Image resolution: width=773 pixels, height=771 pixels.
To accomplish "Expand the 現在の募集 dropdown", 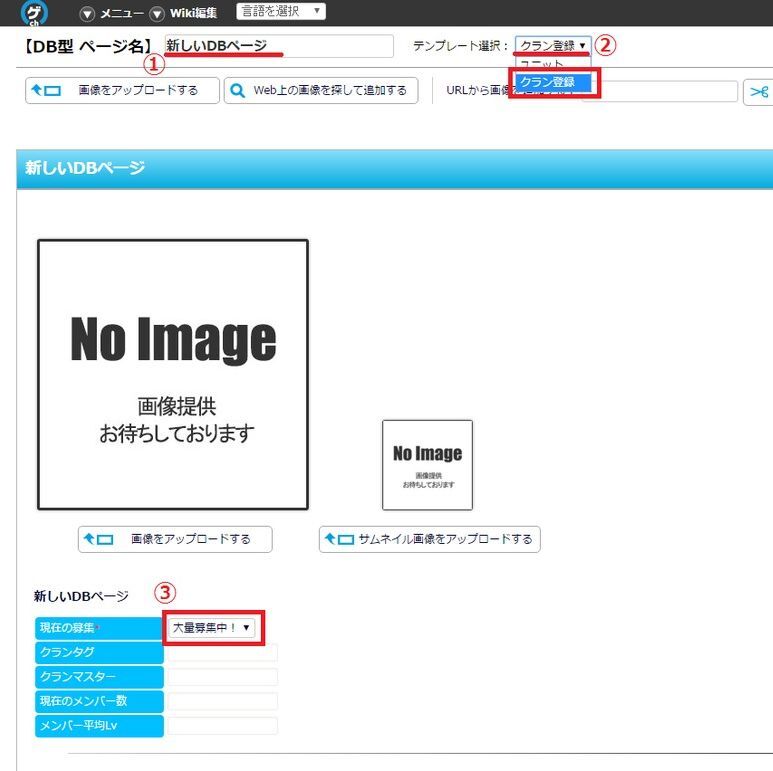I will click(212, 627).
